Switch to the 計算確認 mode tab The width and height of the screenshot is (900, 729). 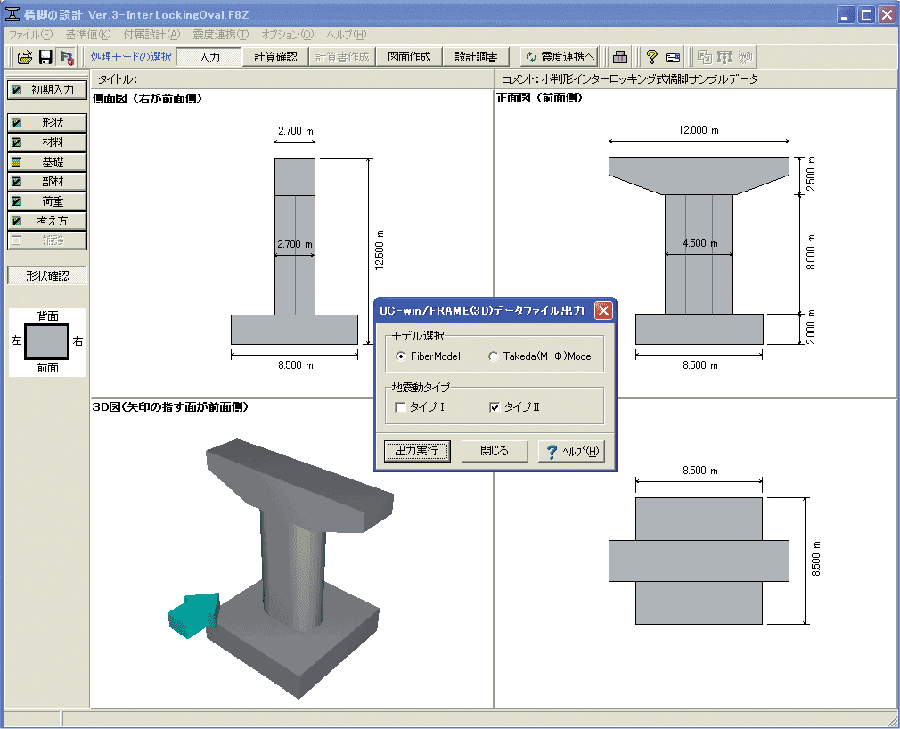[x=275, y=57]
